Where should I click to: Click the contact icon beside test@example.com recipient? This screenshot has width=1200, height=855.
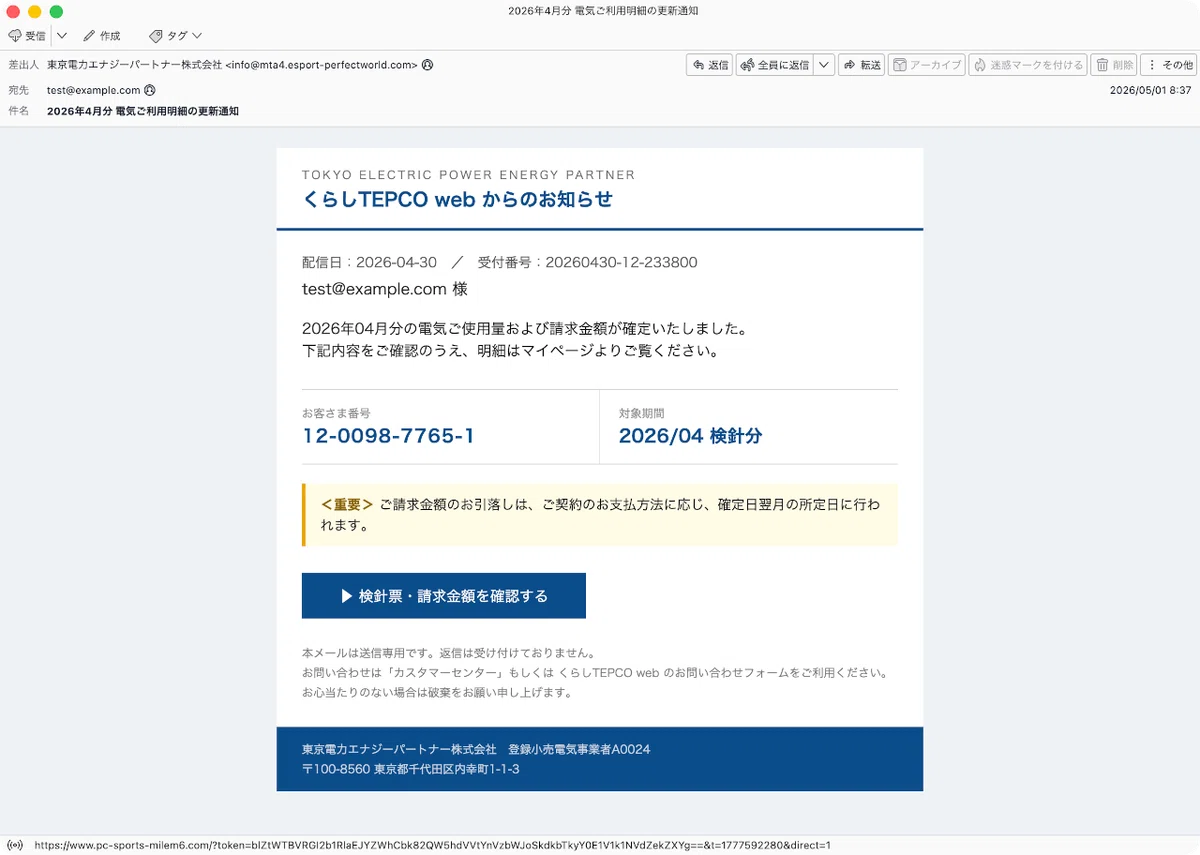[150, 90]
